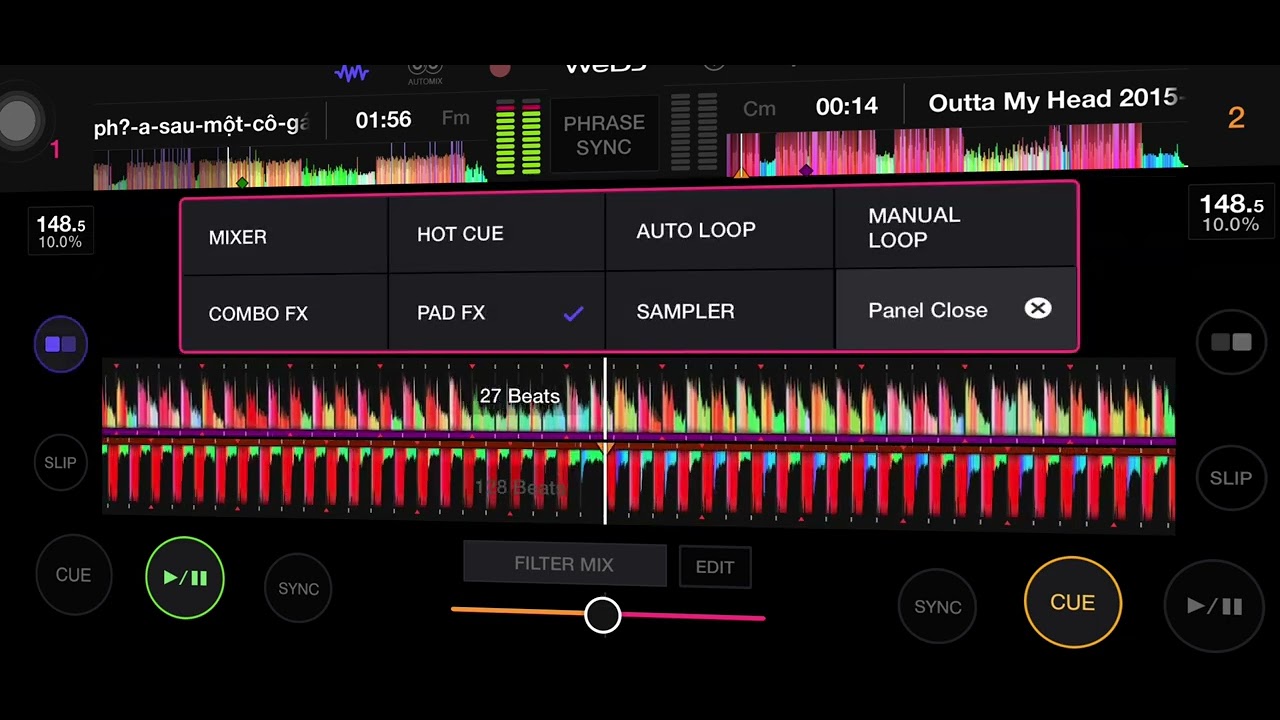Tap the crossfader slider handle

[x=603, y=615]
